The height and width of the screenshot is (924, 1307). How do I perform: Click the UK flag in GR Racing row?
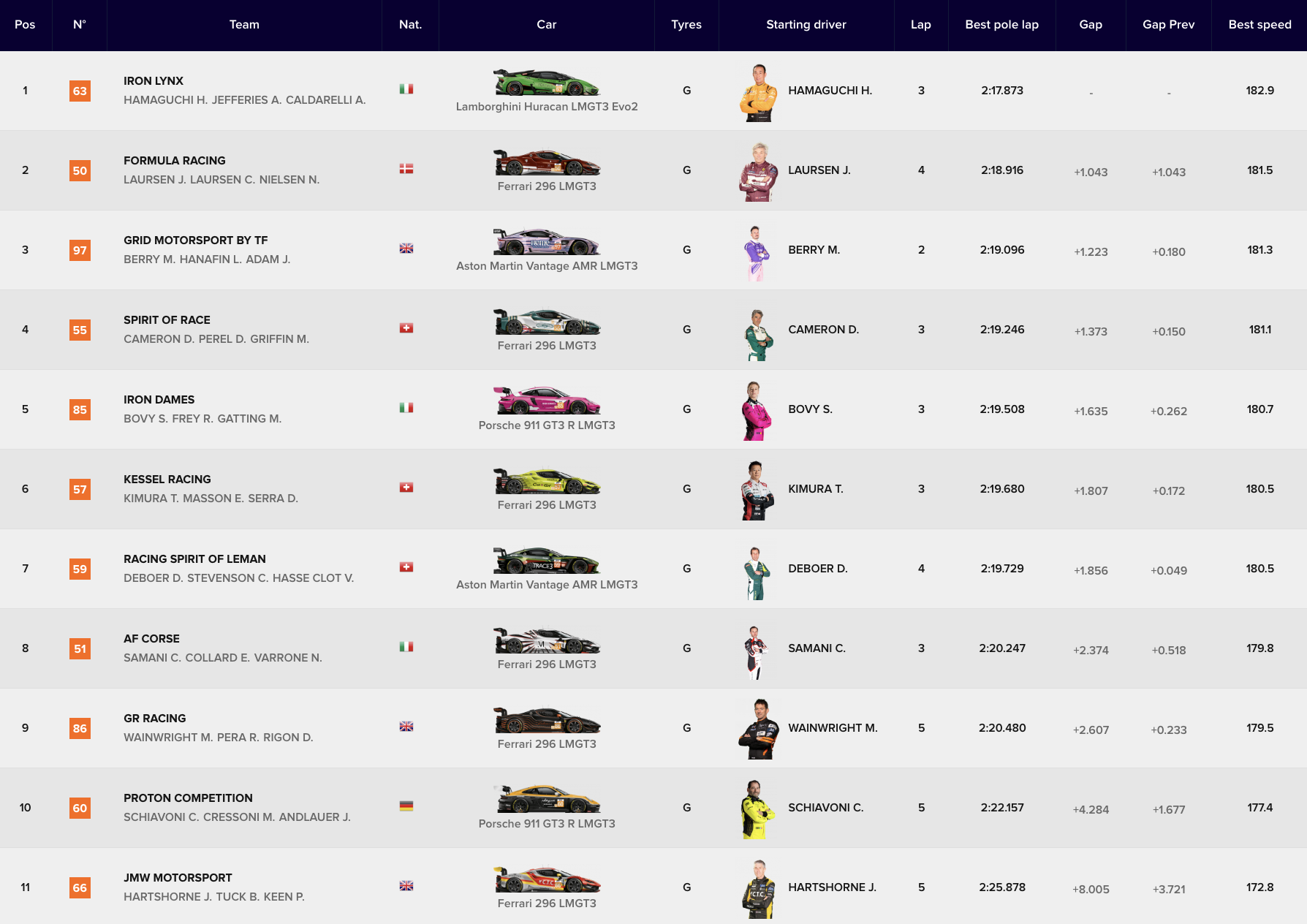coord(406,727)
